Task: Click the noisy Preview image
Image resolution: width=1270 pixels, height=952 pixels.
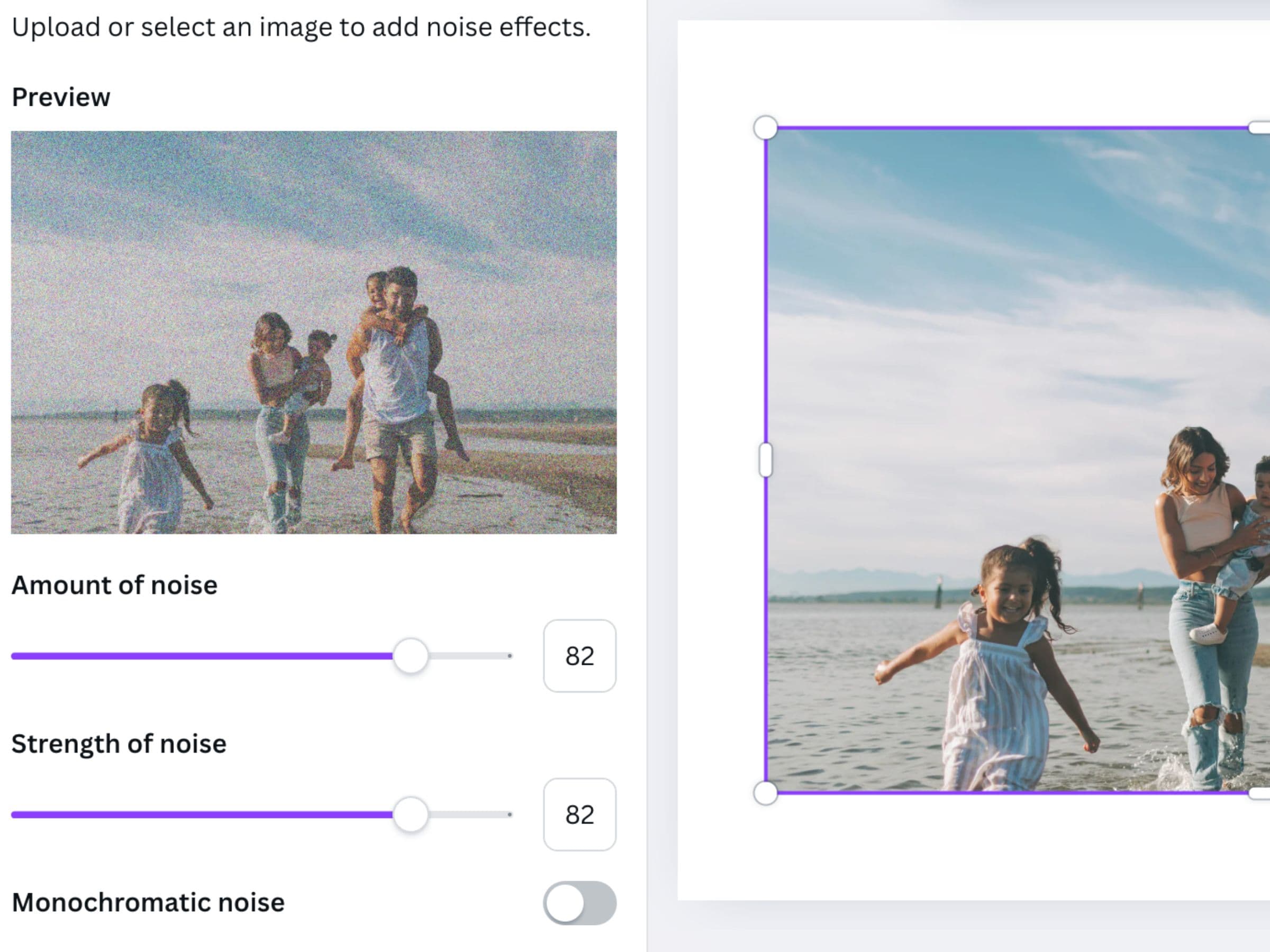Action: (x=313, y=332)
